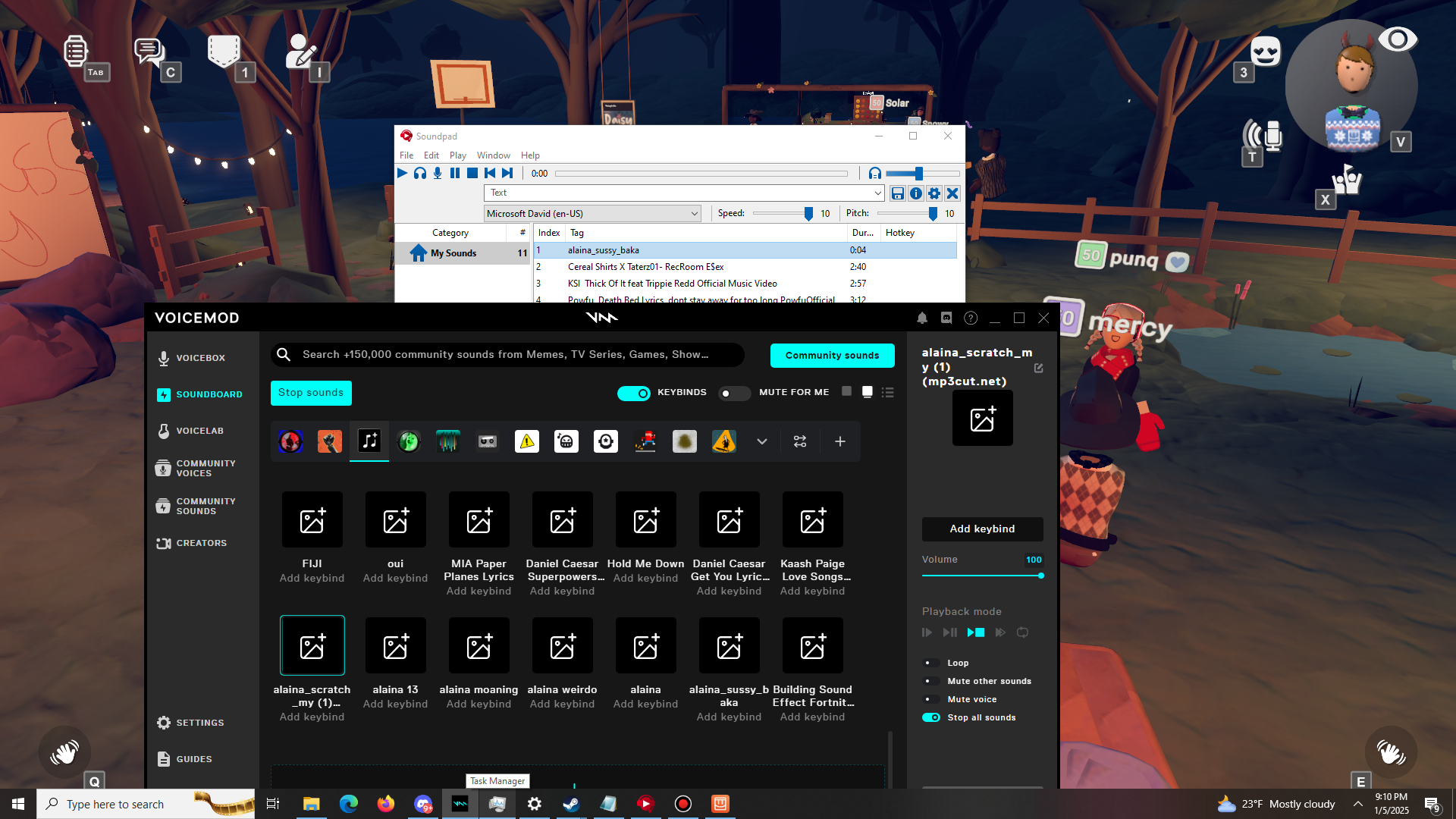Open the soundboard reorder settings icon
The width and height of the screenshot is (1456, 819).
(x=800, y=441)
